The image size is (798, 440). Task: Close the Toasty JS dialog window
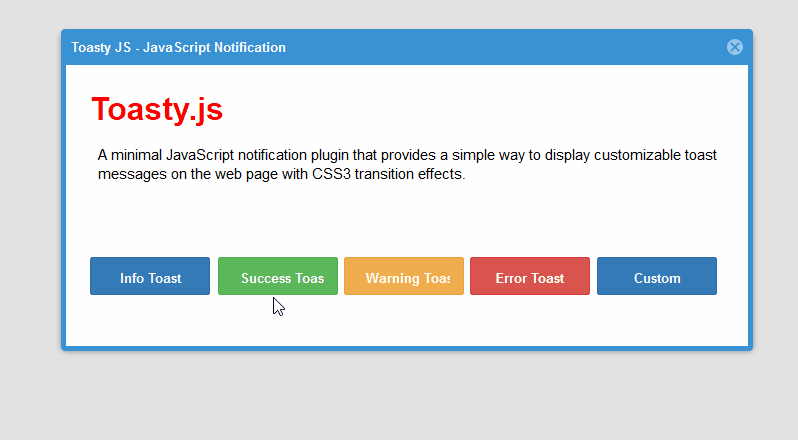click(x=734, y=47)
